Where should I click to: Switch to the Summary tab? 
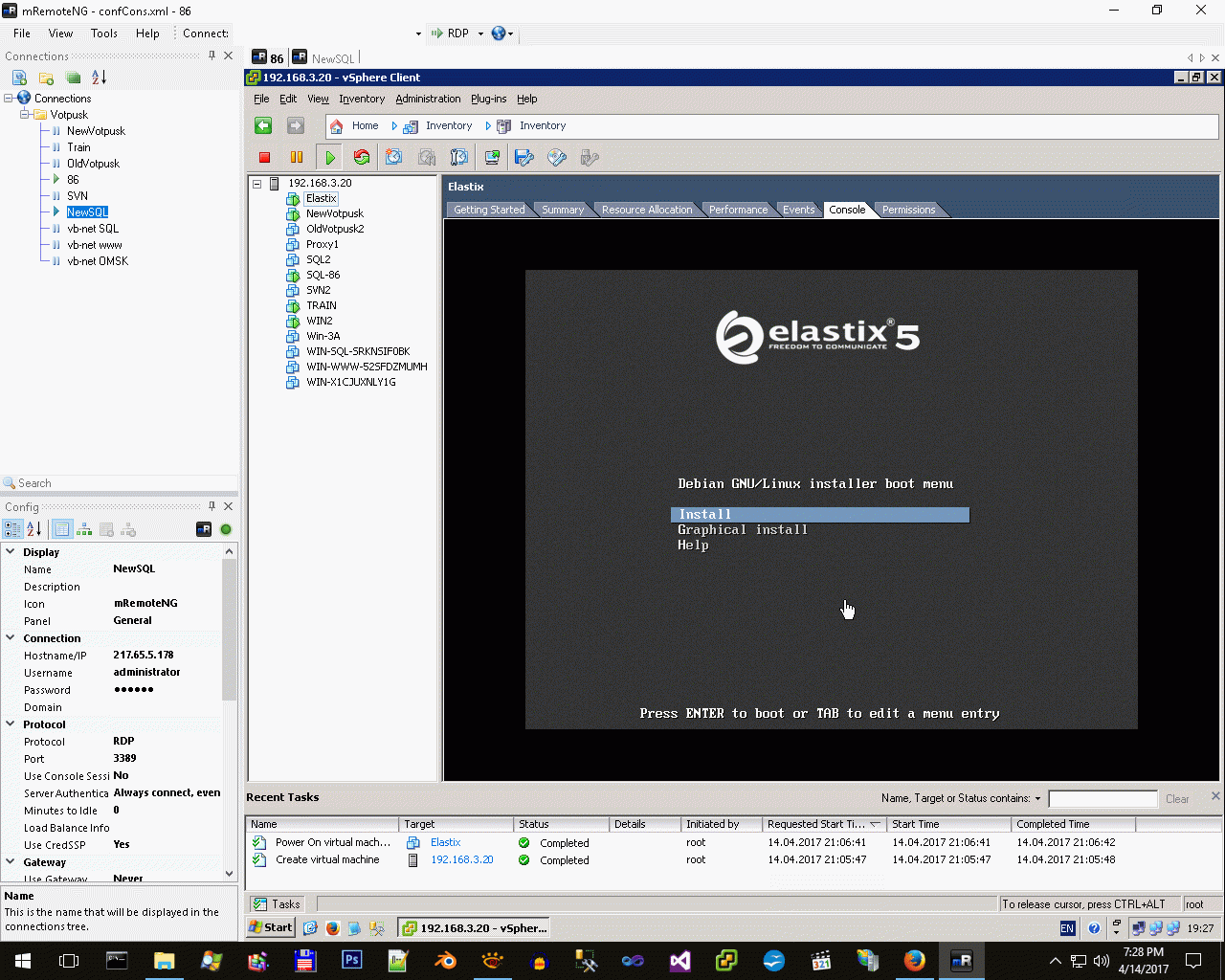[x=563, y=210]
